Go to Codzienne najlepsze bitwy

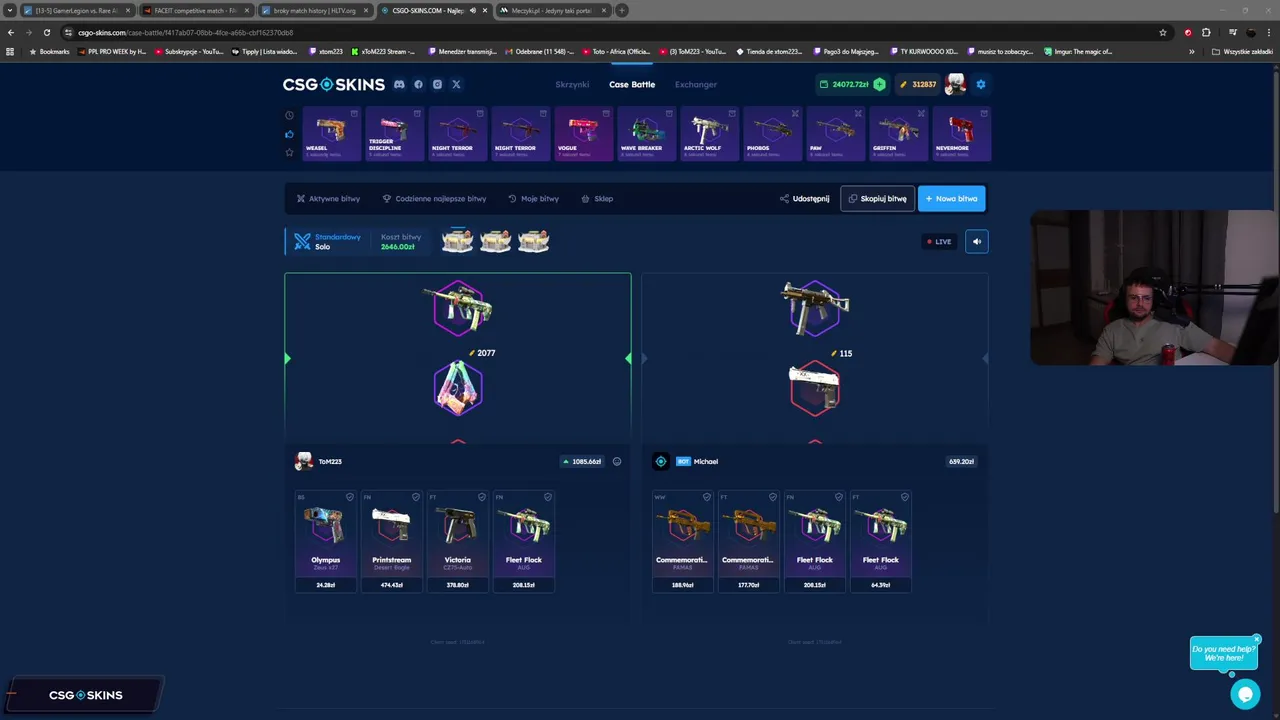(x=434, y=198)
